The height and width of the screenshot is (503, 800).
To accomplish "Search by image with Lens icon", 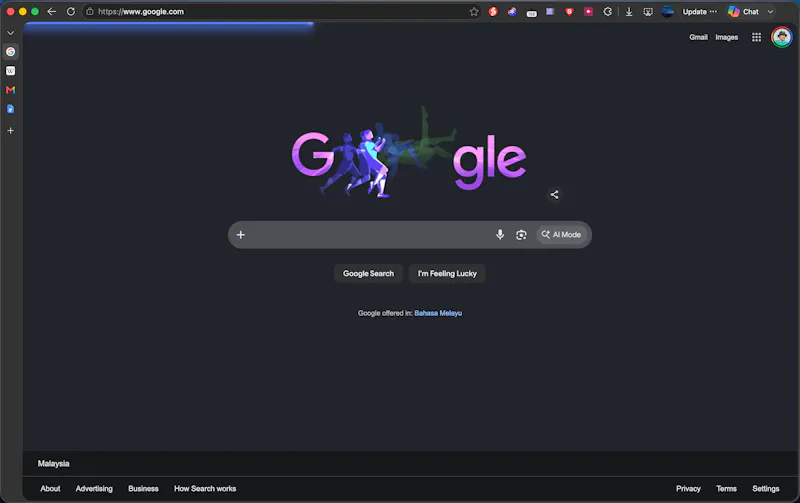I will tap(521, 235).
